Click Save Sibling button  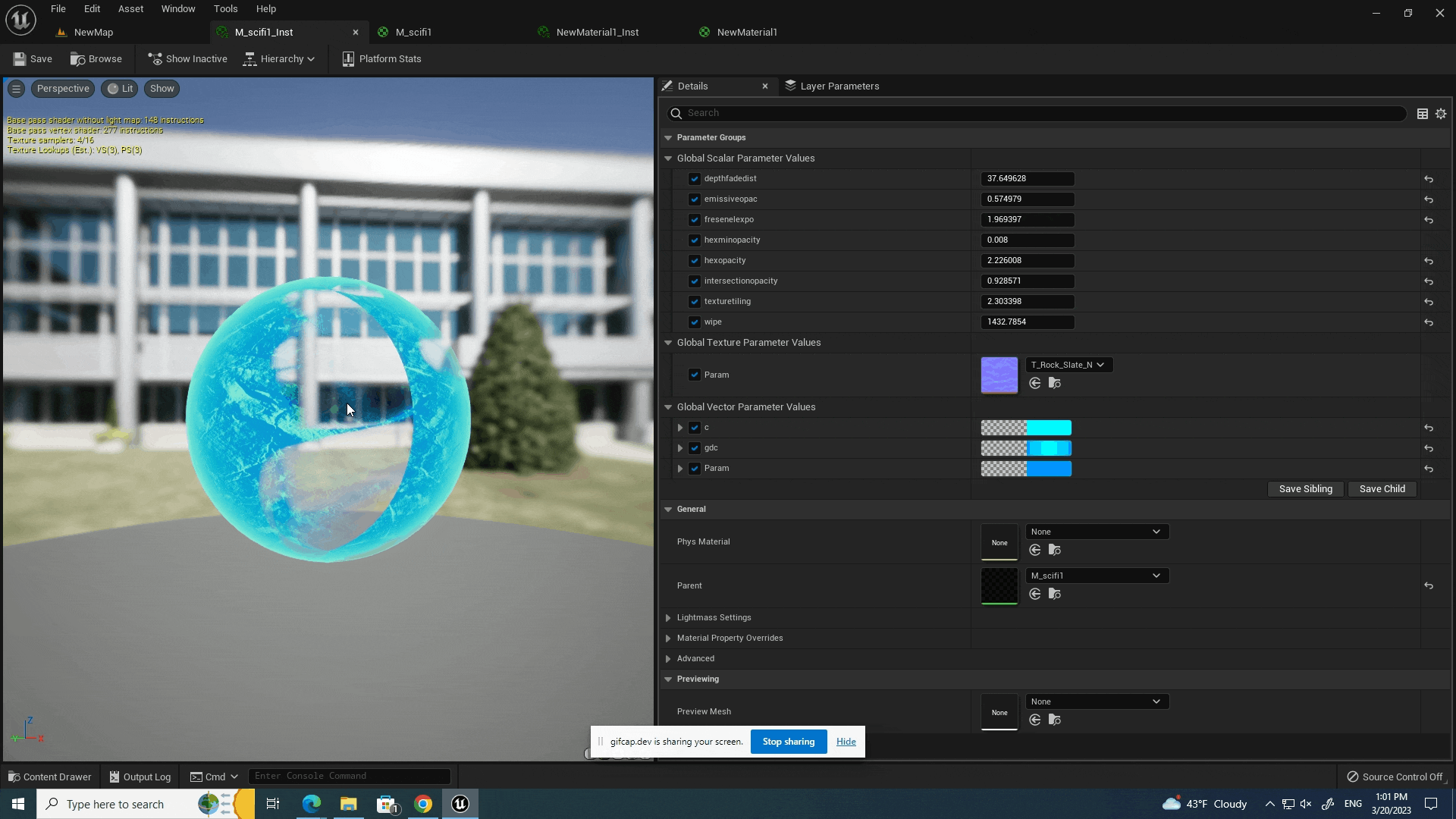pos(1306,489)
